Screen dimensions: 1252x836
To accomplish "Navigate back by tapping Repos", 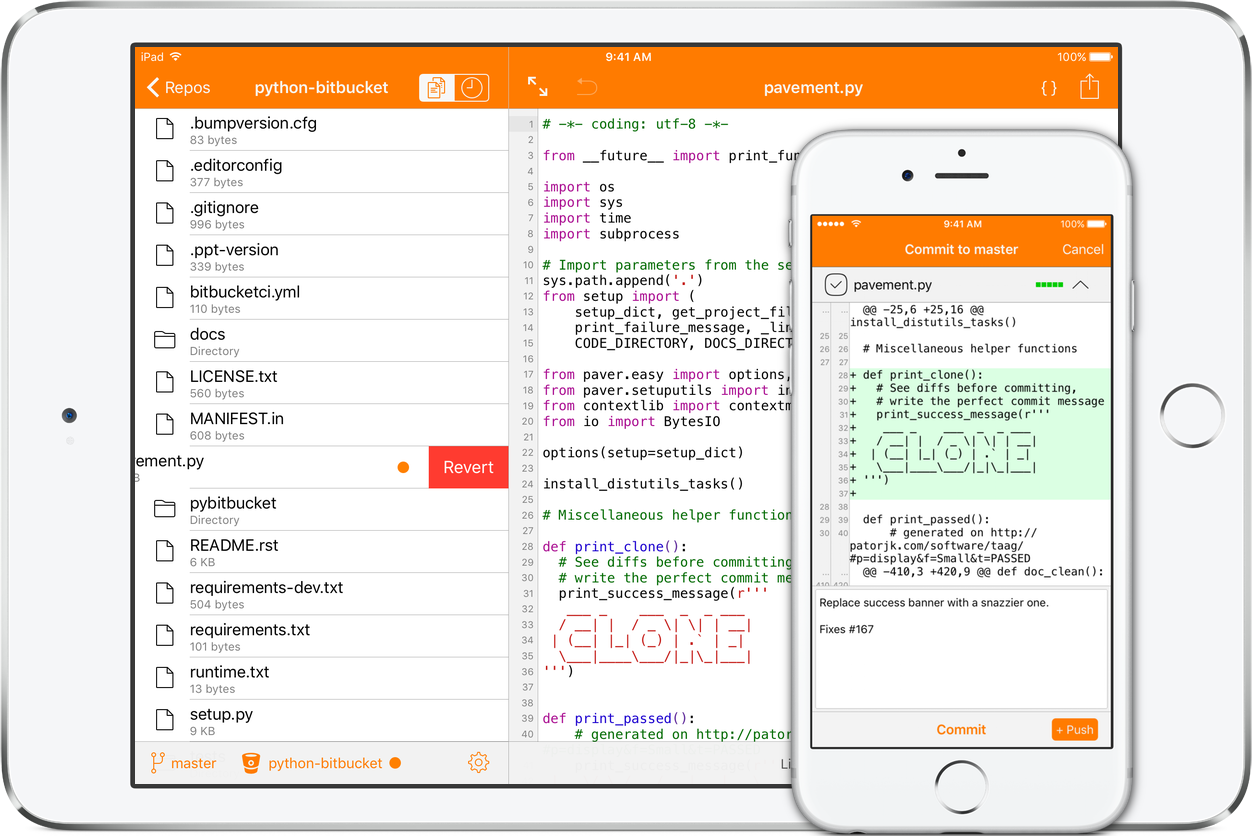I will [180, 87].
